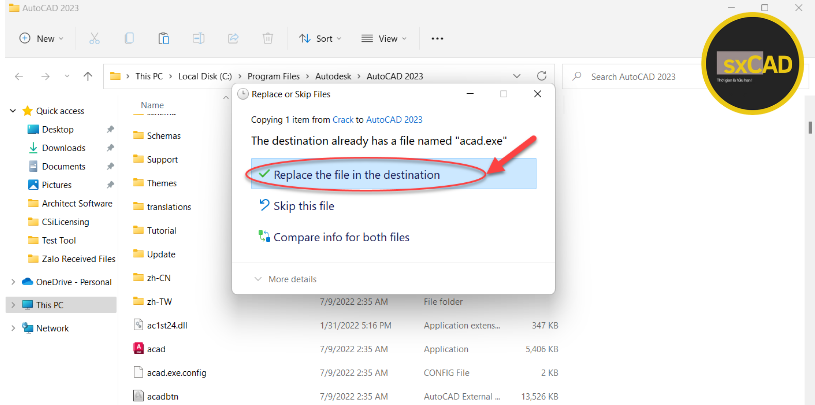Open Documents in Quick access
Screen dimensions: 815x405
(x=63, y=166)
